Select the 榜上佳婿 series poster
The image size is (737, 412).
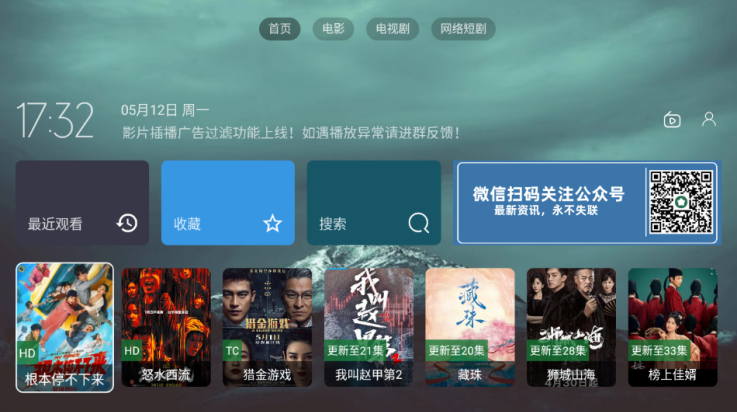673,327
